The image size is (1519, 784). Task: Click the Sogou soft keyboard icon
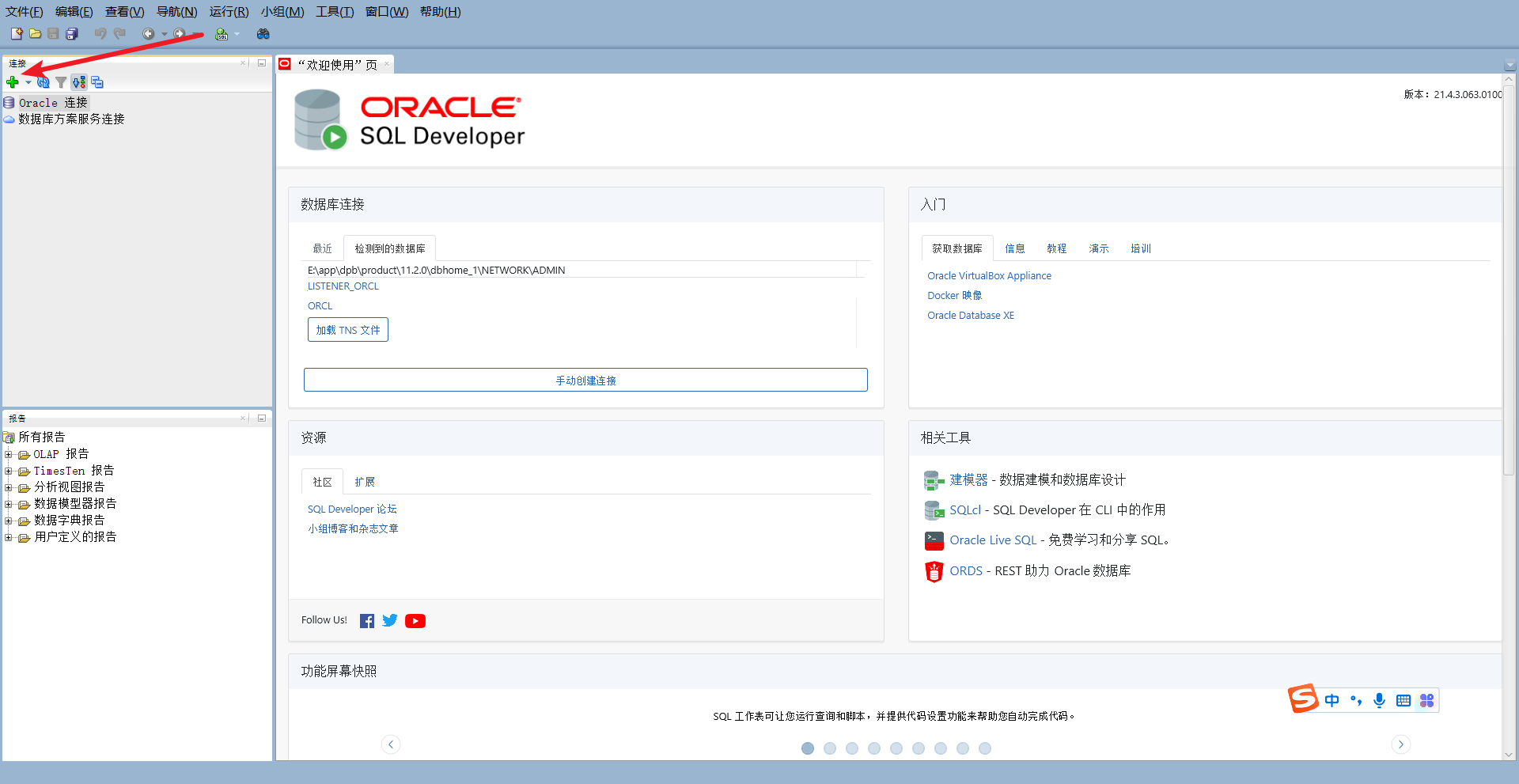[1403, 700]
